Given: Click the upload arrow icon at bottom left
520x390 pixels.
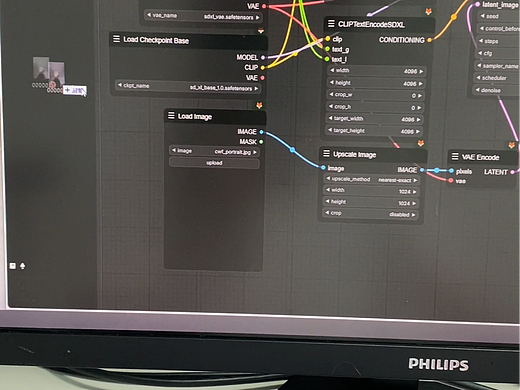Looking at the screenshot, I should pyautogui.click(x=22, y=266).
